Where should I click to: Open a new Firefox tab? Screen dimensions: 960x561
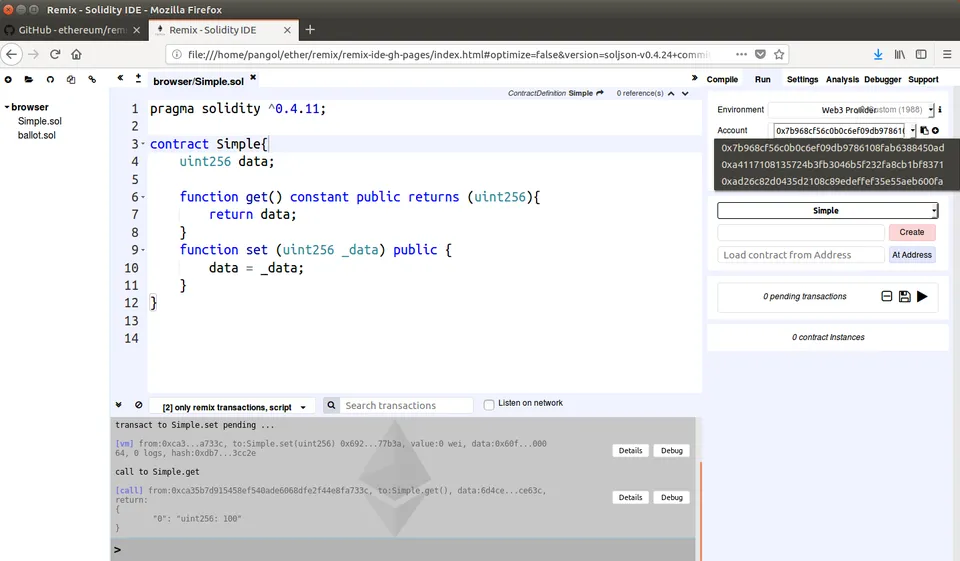(310, 29)
